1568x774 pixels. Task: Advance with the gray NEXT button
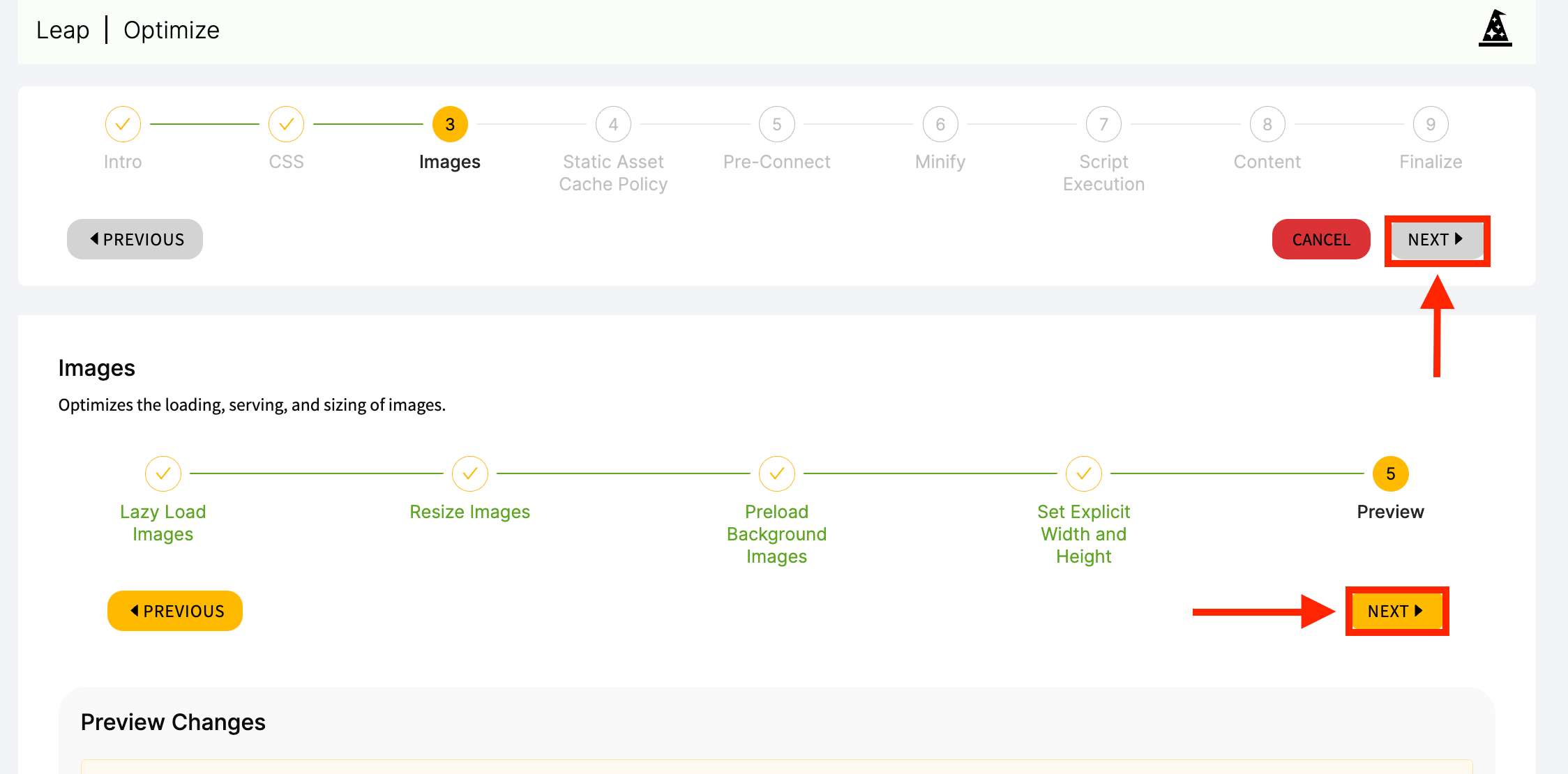[1437, 239]
